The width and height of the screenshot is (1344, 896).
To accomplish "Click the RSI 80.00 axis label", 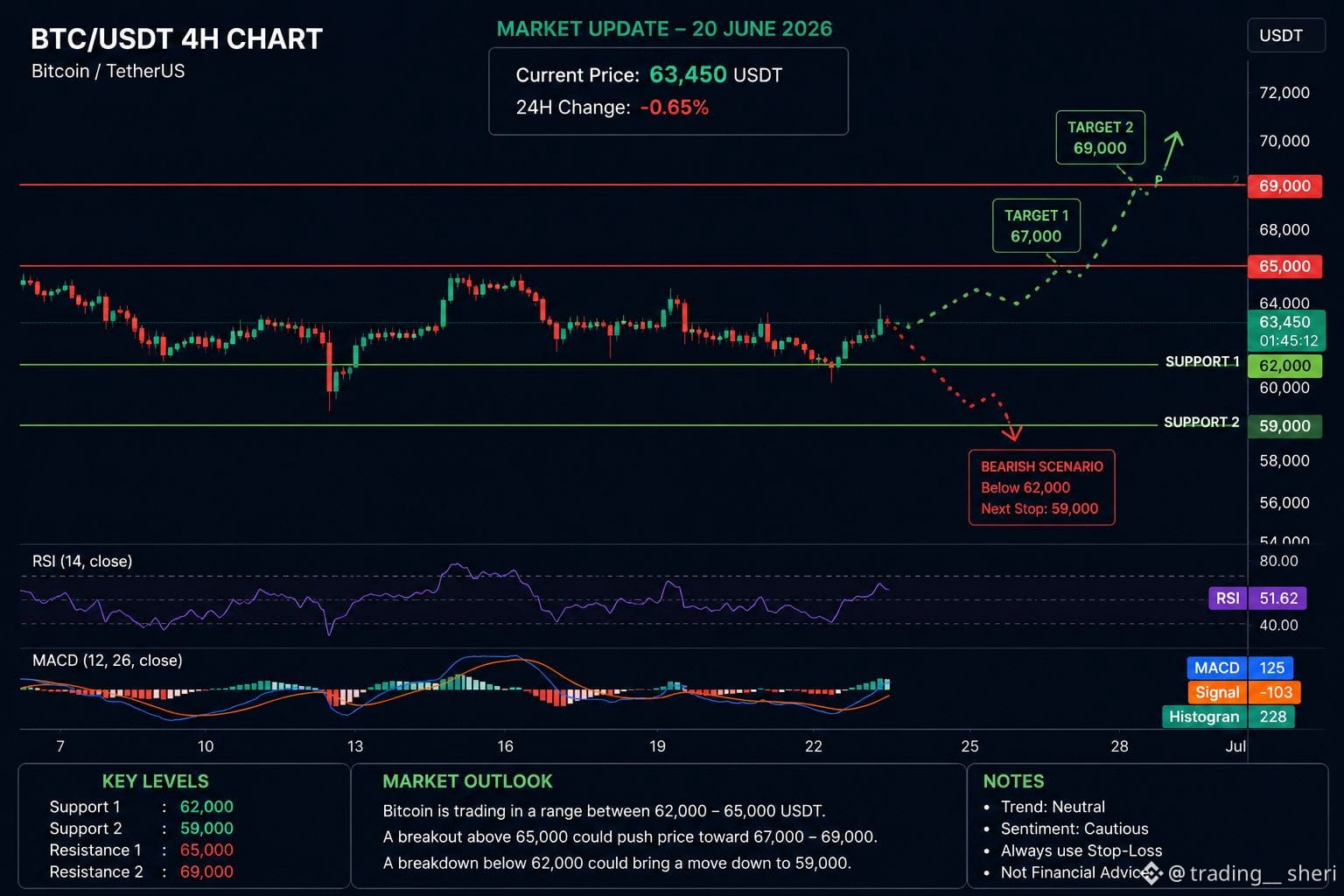I will coord(1278,561).
